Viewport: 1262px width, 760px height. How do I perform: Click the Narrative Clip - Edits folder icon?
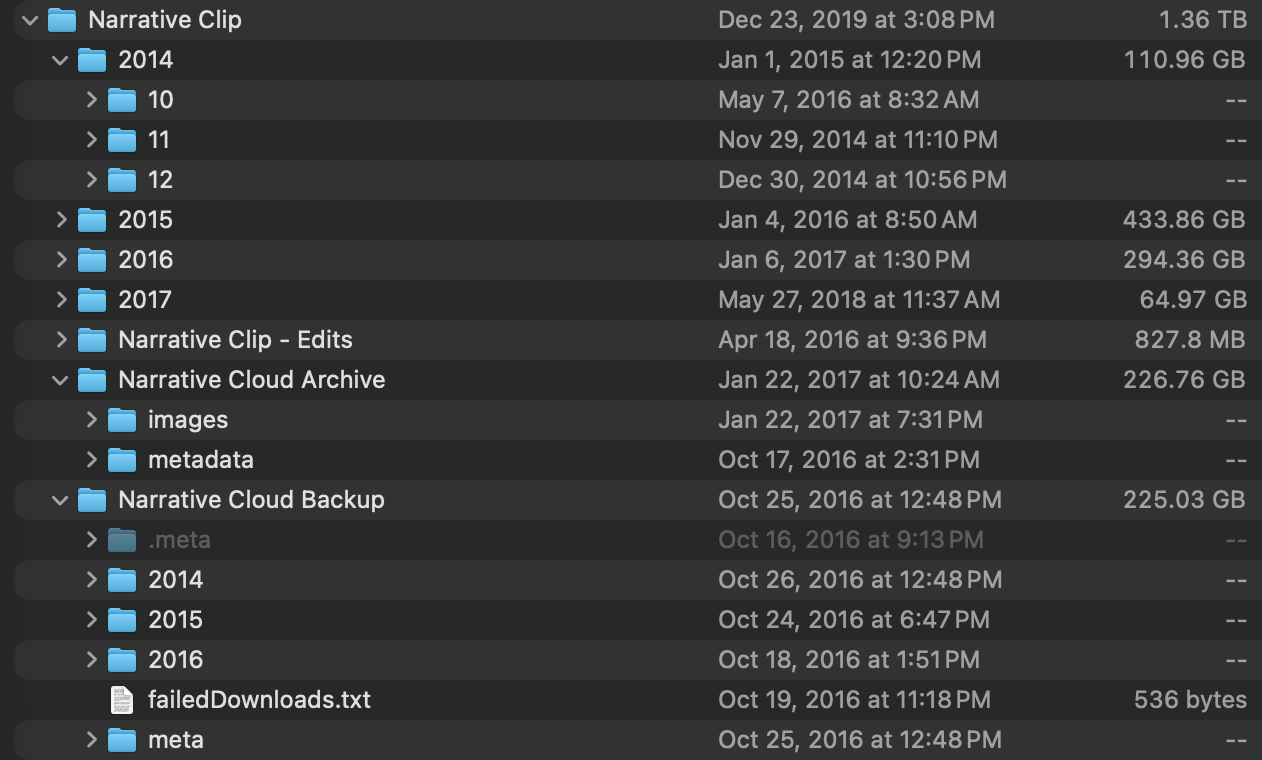[x=91, y=339]
